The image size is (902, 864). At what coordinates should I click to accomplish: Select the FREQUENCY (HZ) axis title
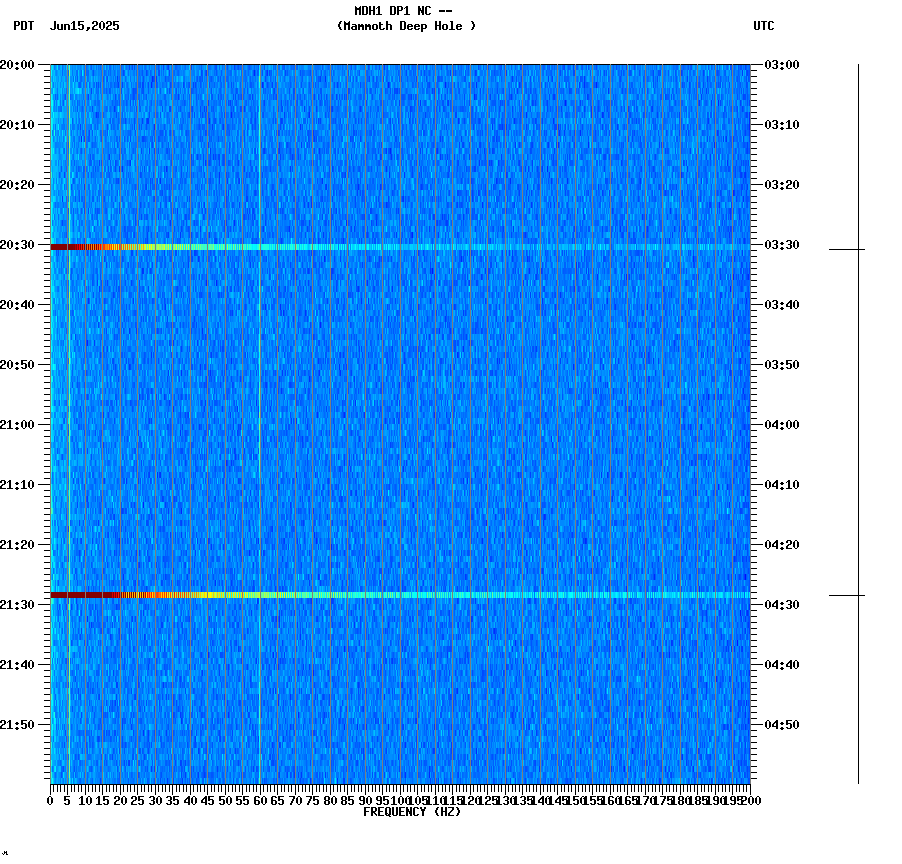pos(414,812)
